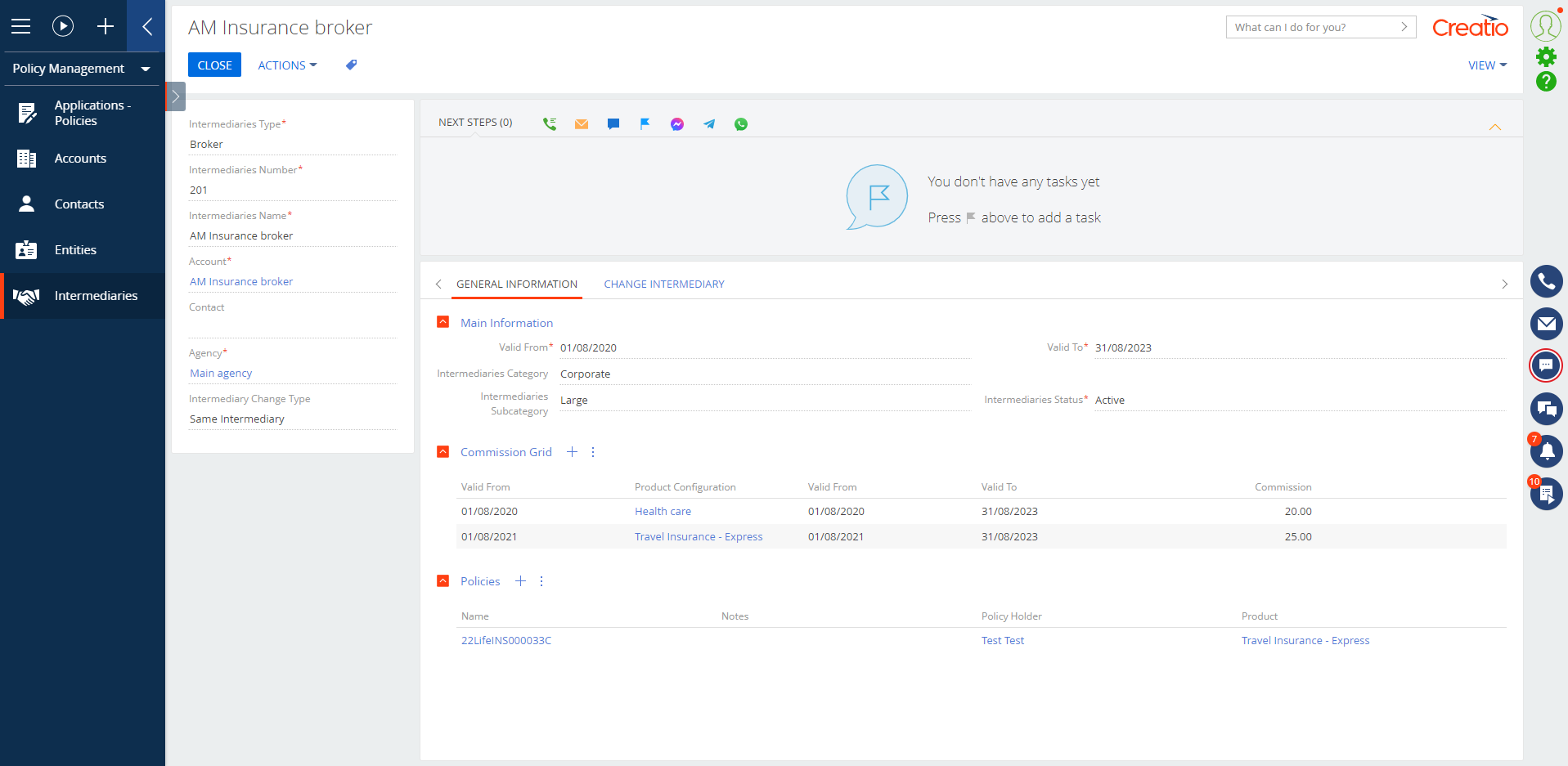
Task: Start a Telegram conversation
Action: click(709, 123)
